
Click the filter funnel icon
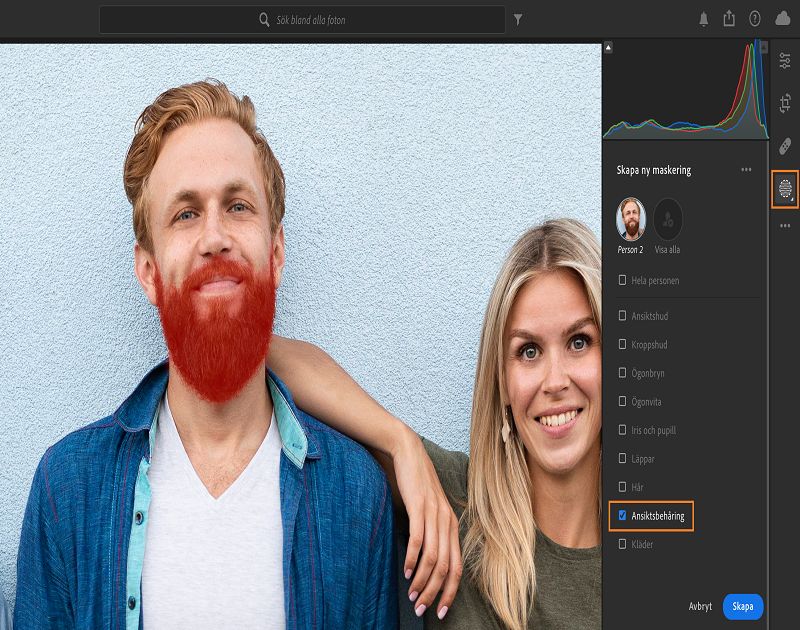click(518, 19)
